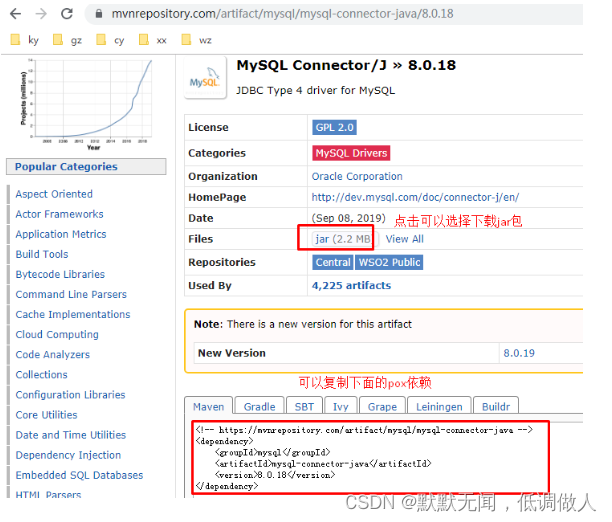The width and height of the screenshot is (612, 522).
Task: Click the projects growth chart thumbnail
Action: click(x=86, y=105)
